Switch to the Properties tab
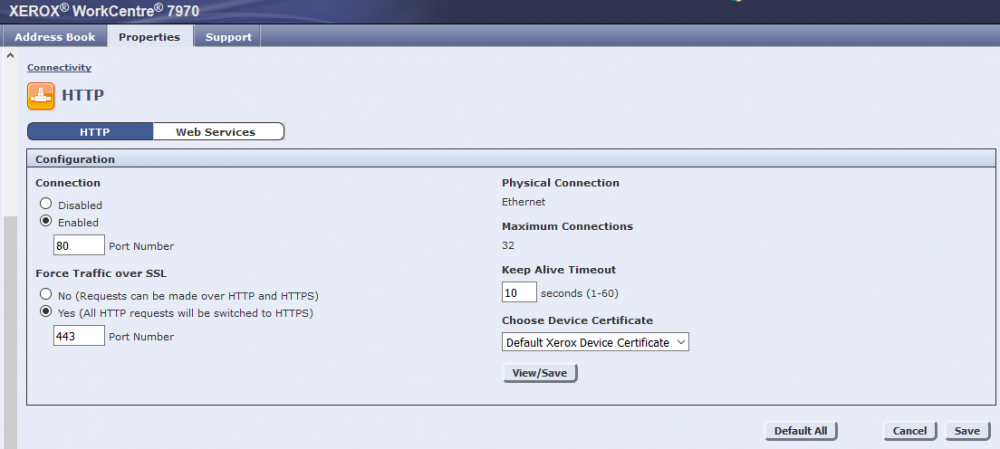This screenshot has width=1000, height=449. (149, 37)
